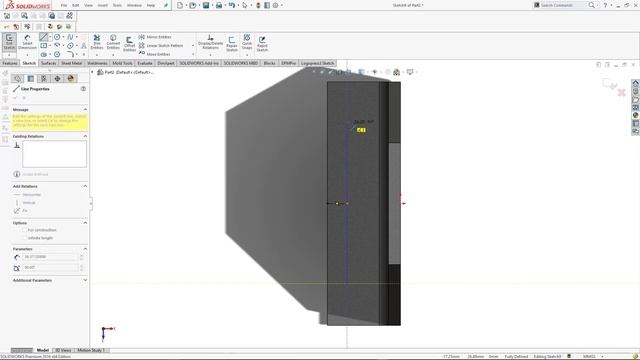Click the Print icon
This screenshot has width=640, height=360.
[x=219, y=5]
